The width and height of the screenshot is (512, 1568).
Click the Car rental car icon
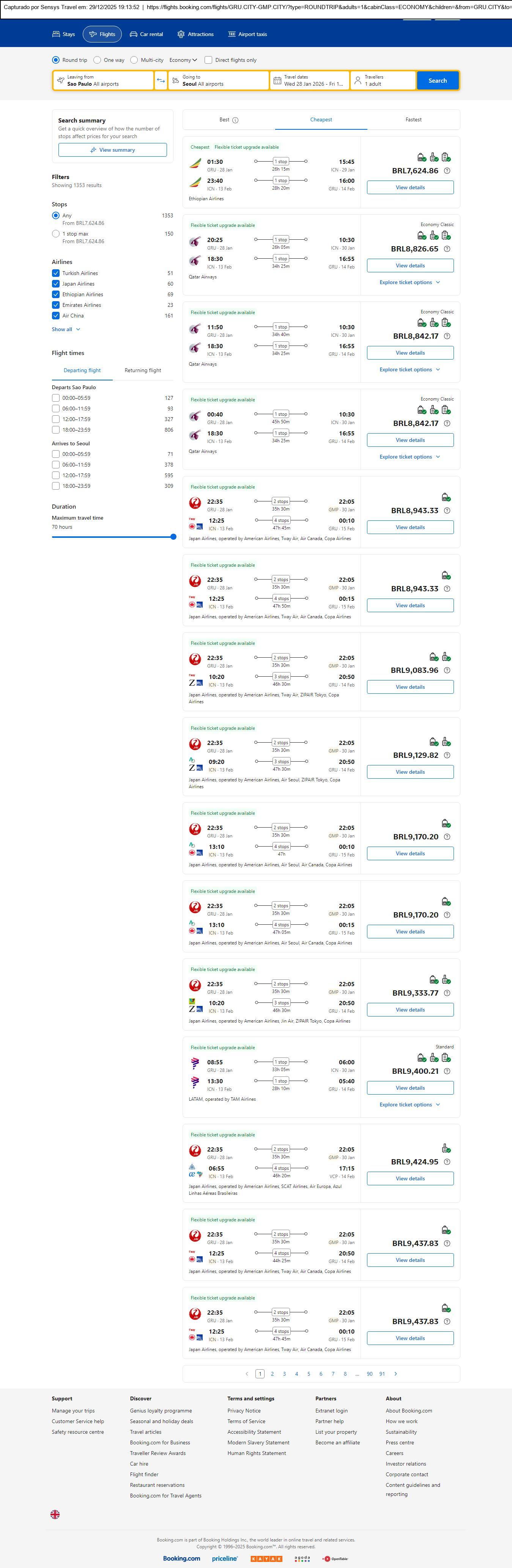133,34
